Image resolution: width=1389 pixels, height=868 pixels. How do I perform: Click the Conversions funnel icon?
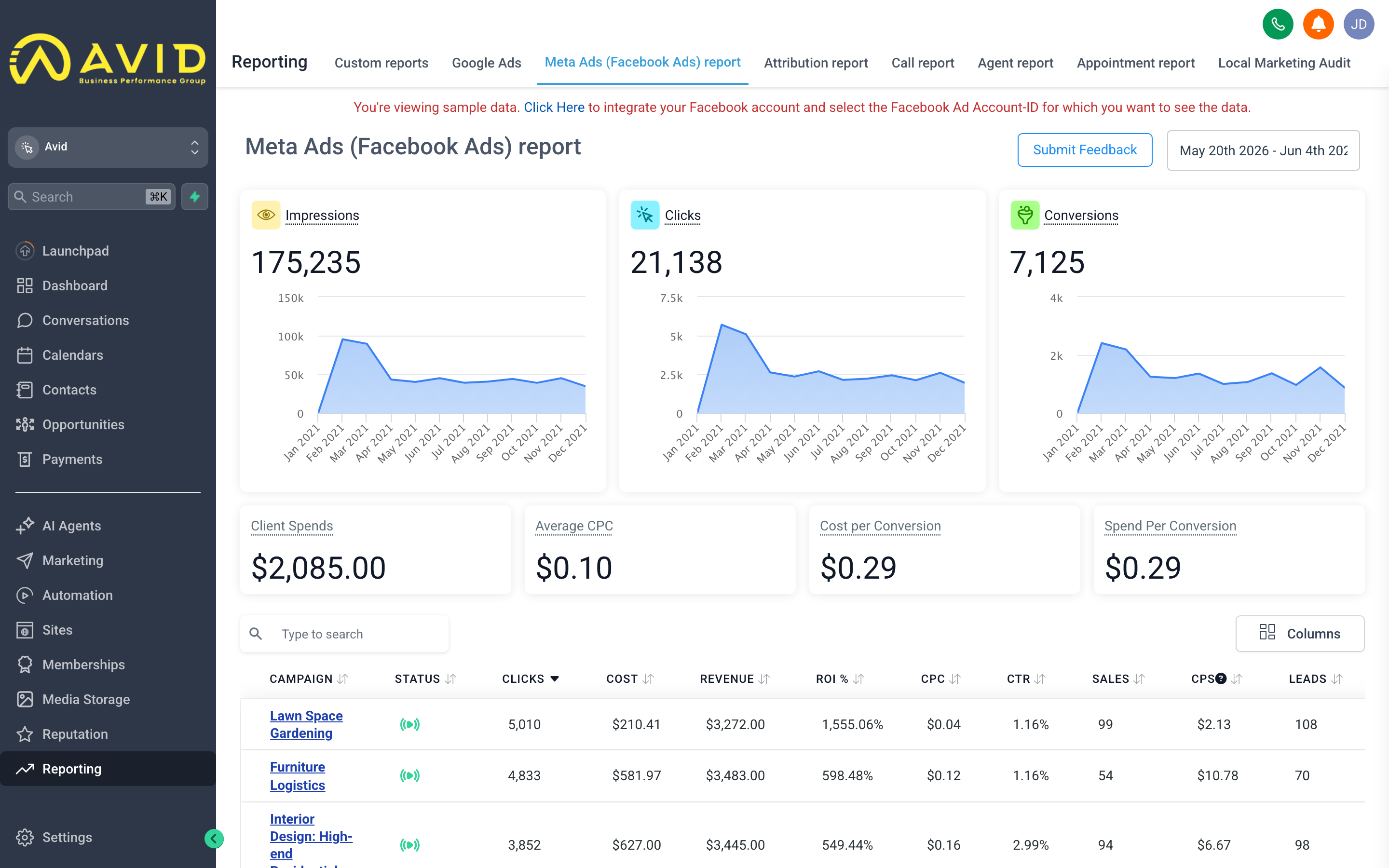click(x=1024, y=215)
